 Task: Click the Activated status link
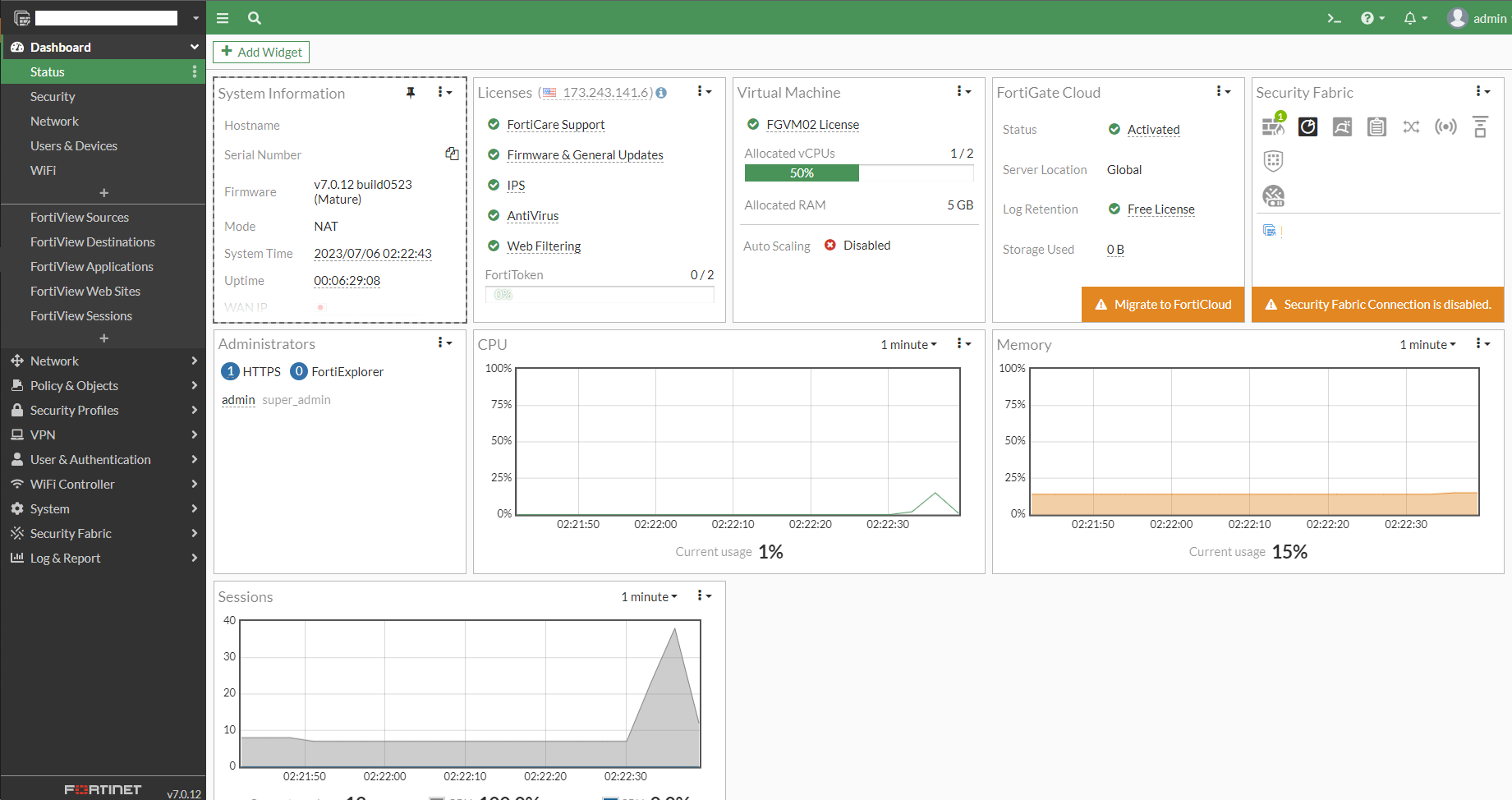point(1153,130)
